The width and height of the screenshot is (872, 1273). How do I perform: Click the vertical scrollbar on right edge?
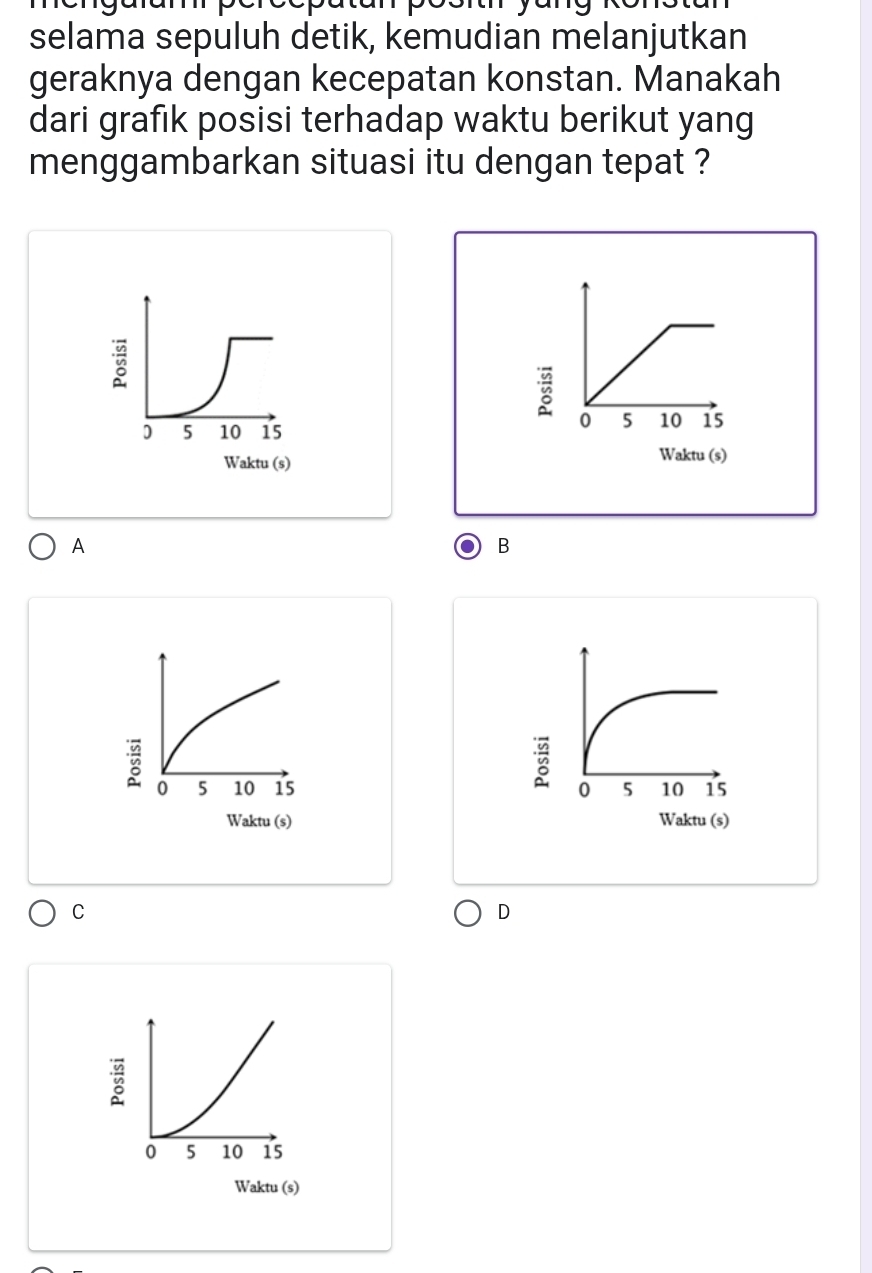[866, 636]
